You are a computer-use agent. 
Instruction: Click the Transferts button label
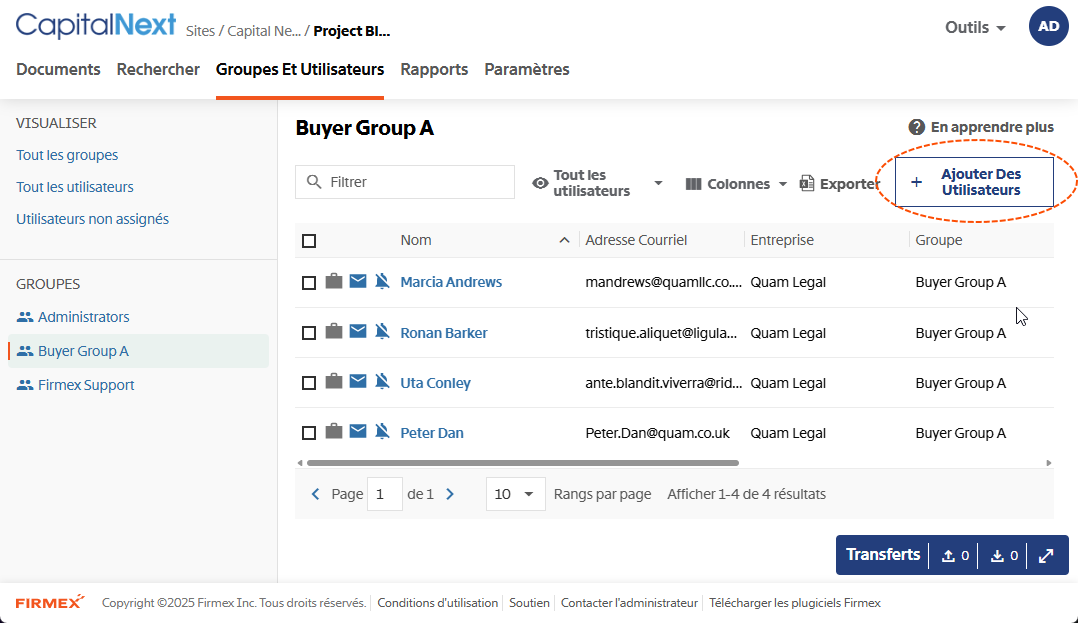(x=883, y=555)
